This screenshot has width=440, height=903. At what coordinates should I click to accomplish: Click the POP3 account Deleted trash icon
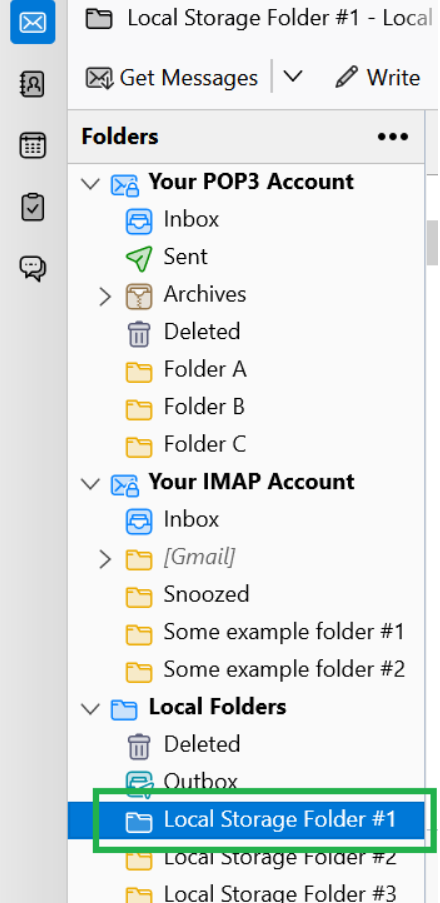(139, 333)
